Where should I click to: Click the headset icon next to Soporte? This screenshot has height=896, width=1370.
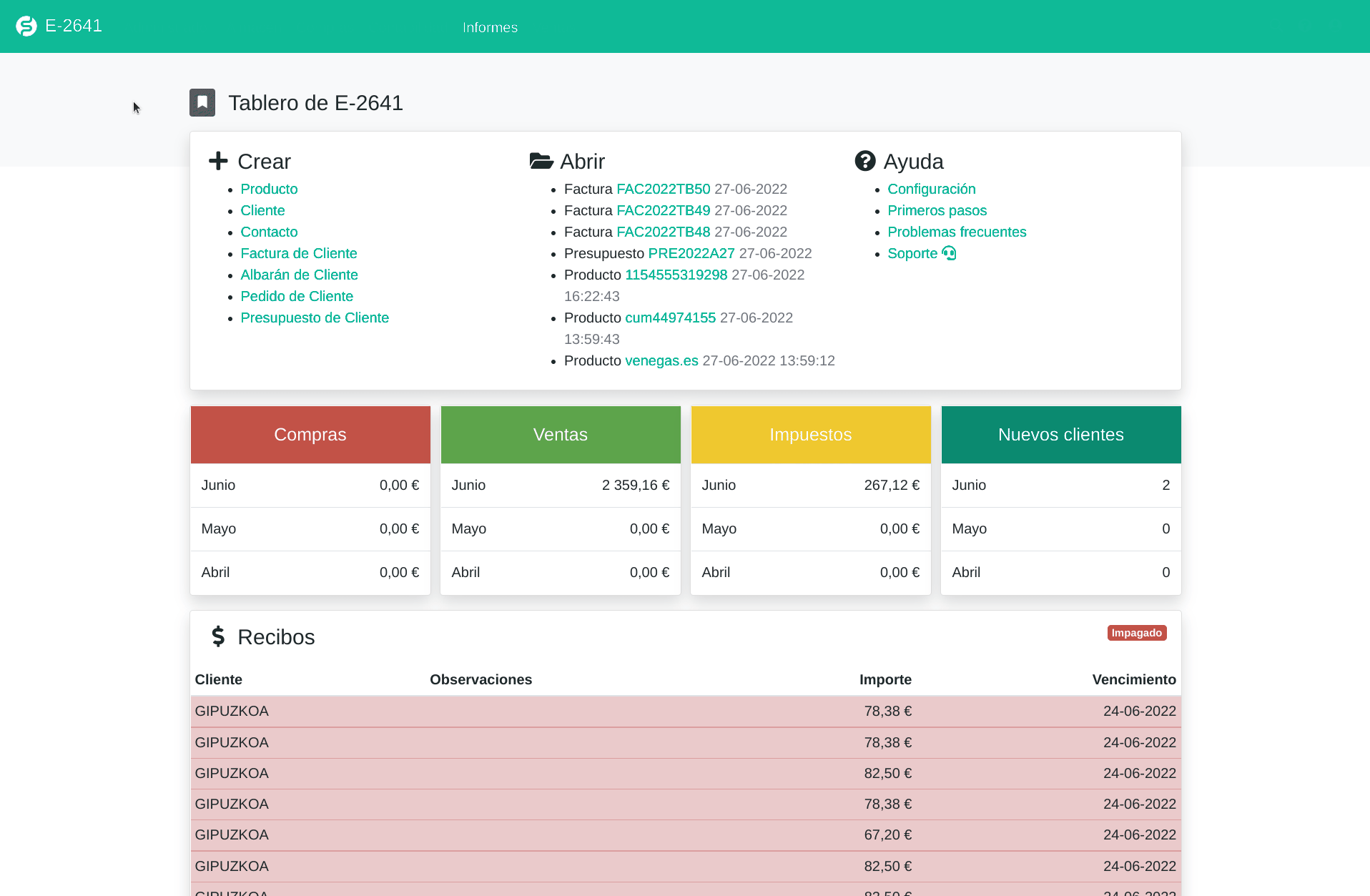949,253
